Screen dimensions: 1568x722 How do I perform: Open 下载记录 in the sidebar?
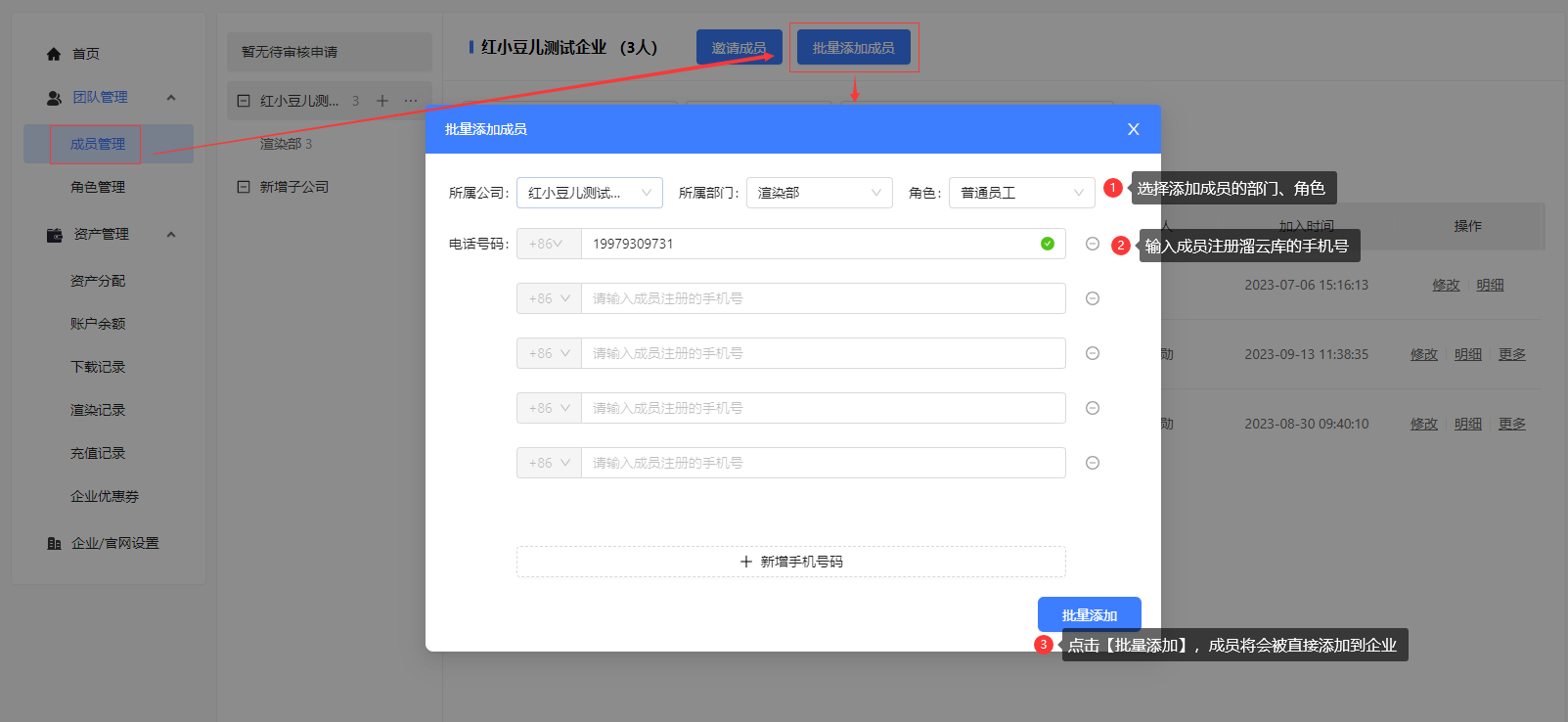[98, 367]
